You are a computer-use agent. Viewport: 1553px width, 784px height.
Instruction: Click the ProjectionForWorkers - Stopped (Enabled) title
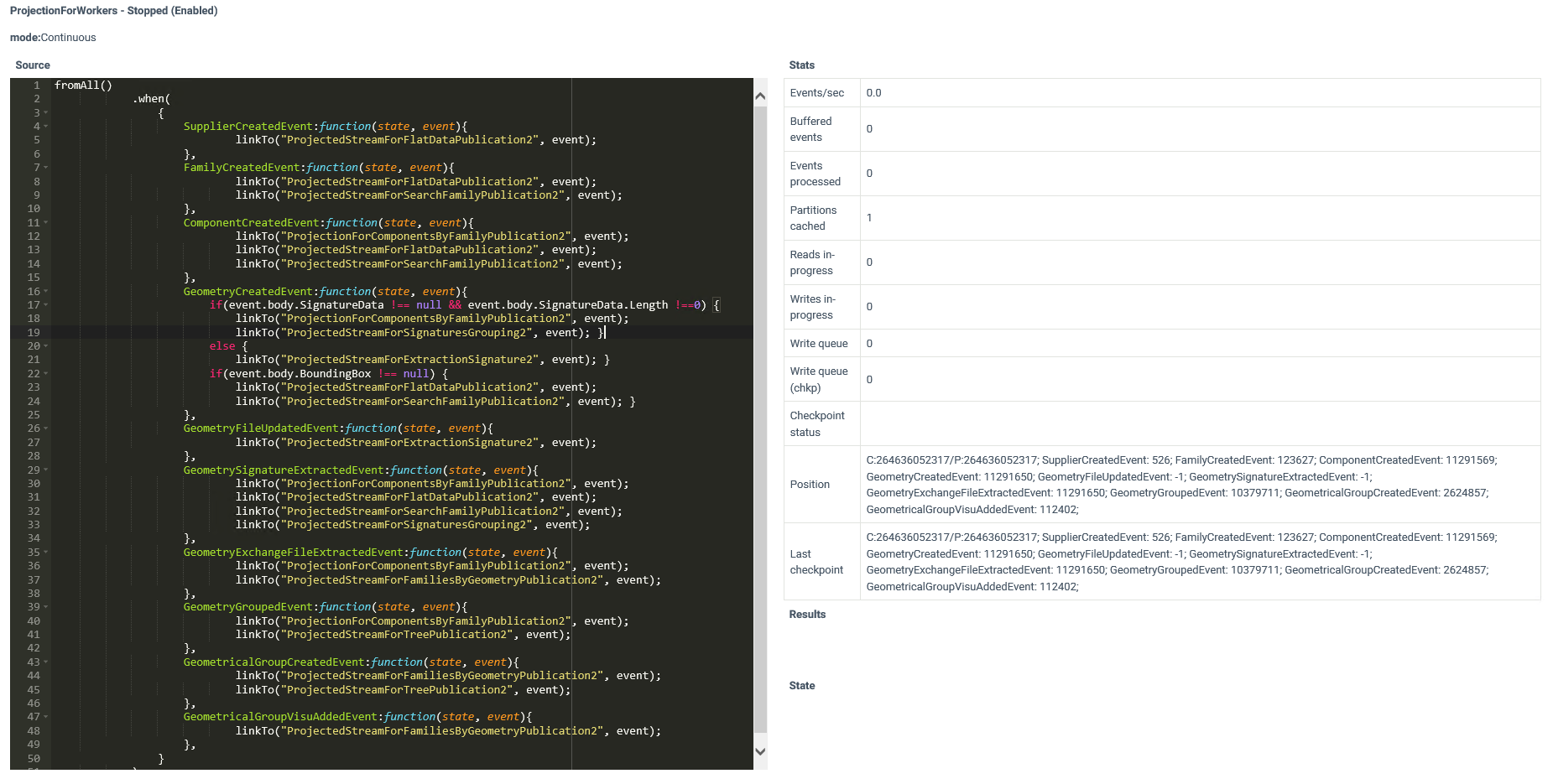coord(114,11)
